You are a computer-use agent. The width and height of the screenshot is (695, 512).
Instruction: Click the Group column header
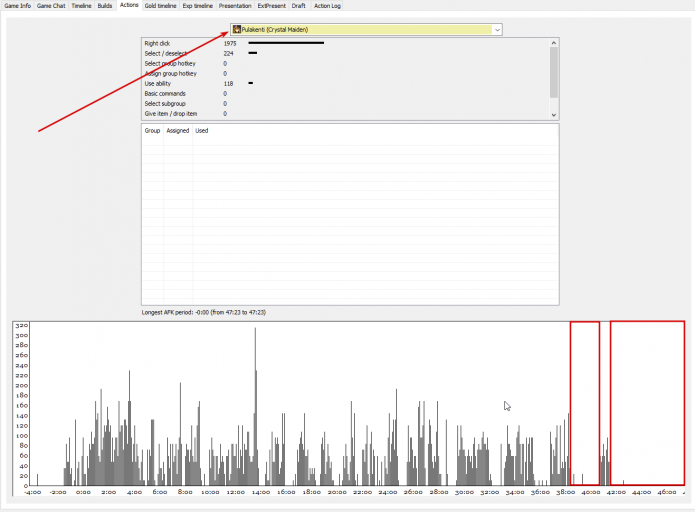[152, 131]
